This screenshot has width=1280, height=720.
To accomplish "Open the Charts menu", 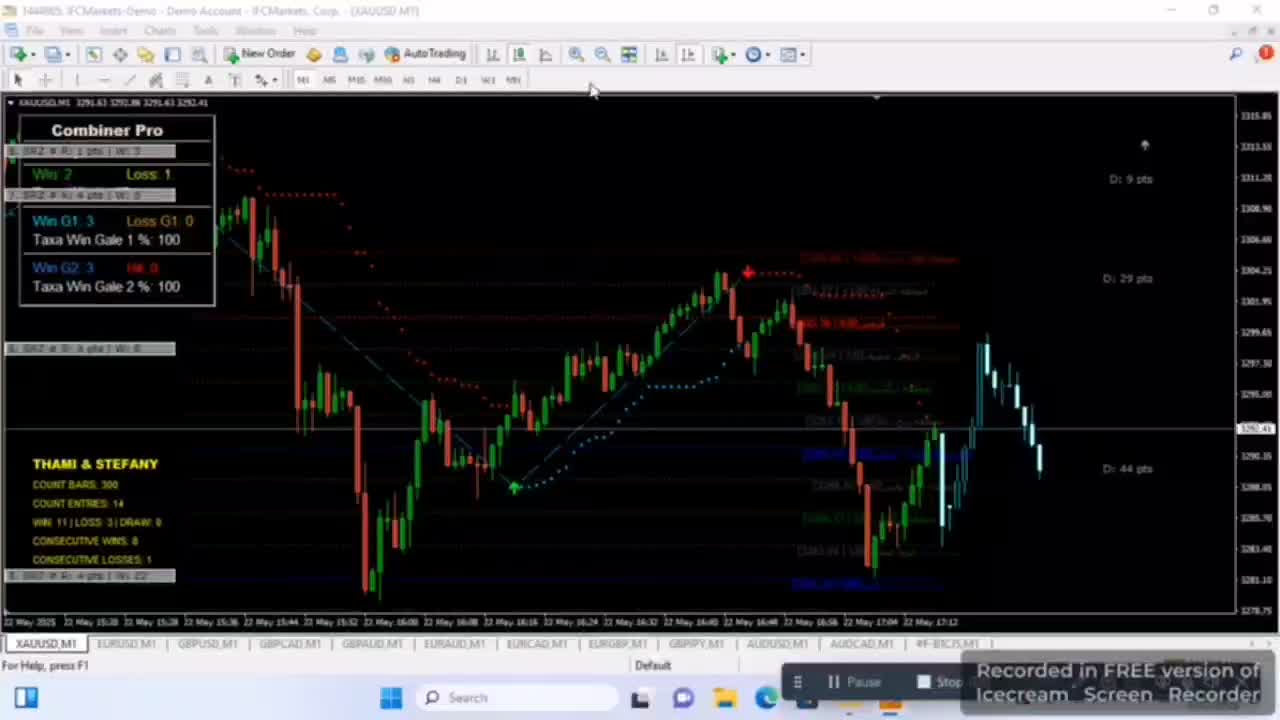I will click(x=160, y=31).
